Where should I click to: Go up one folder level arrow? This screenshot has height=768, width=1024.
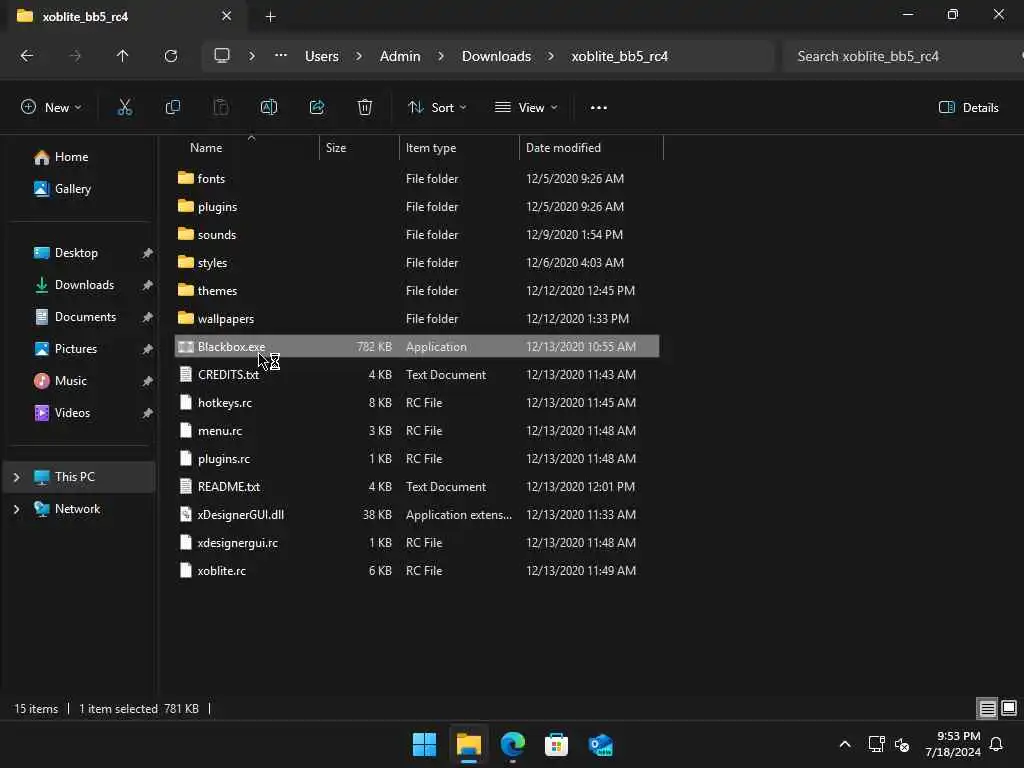[x=122, y=56]
